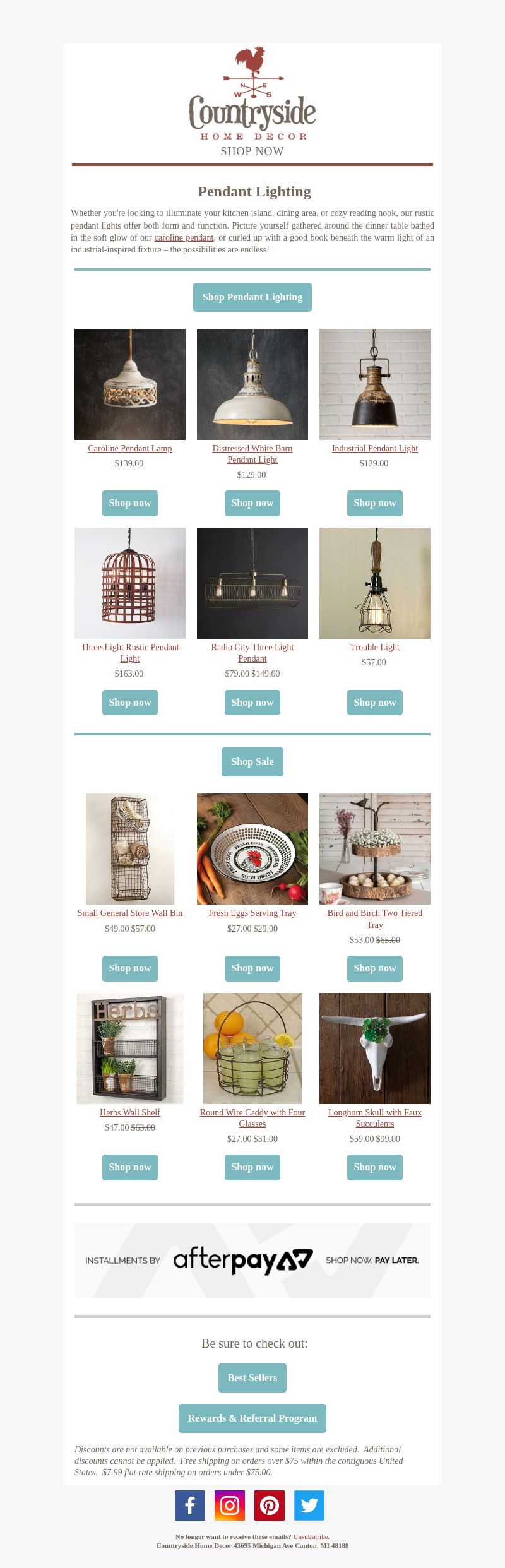Click the Caroline Pendant Lamp product image
Image resolution: width=505 pixels, height=1568 pixels.
[130, 384]
